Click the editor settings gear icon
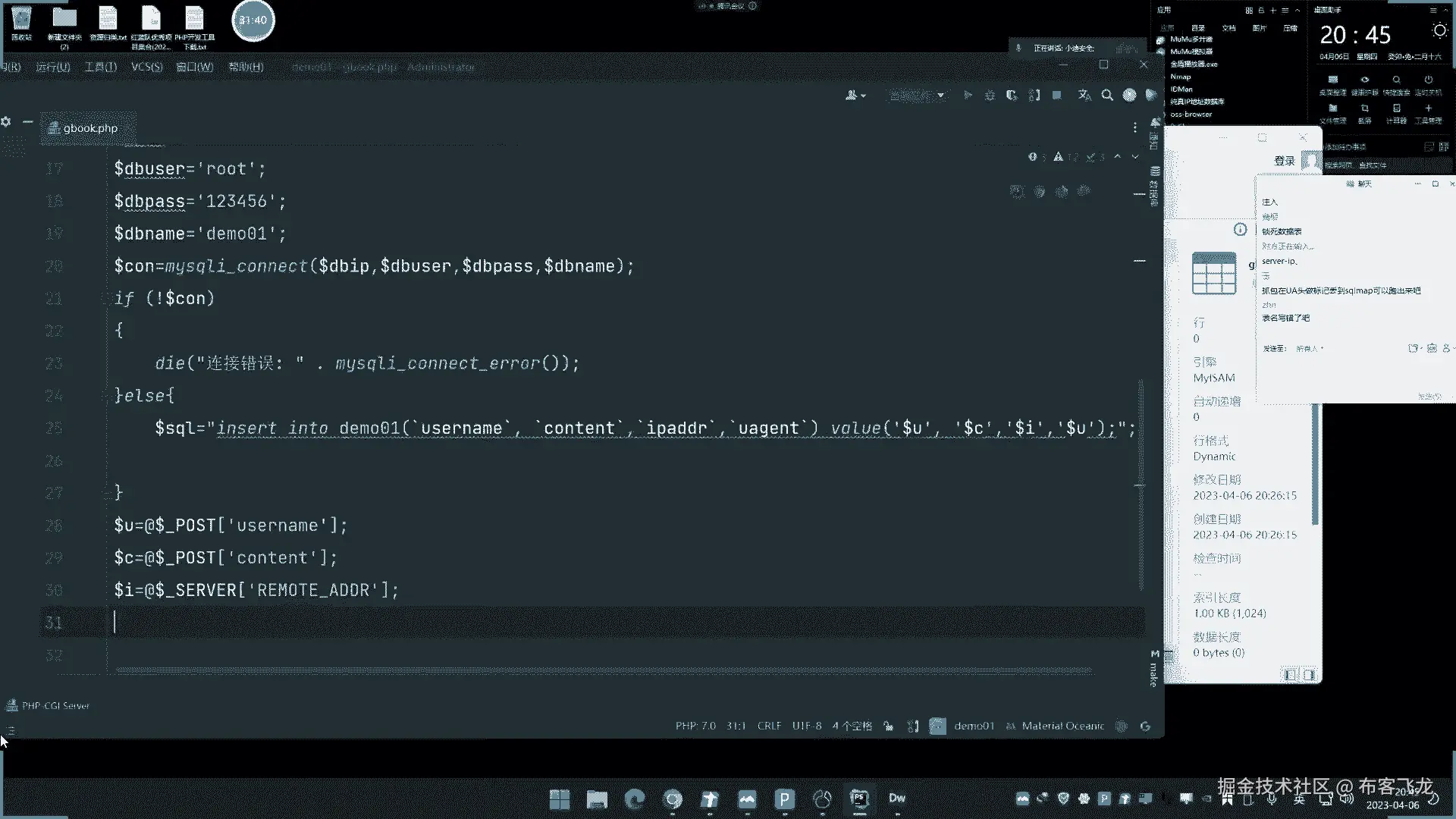1456x819 pixels. tap(6, 121)
